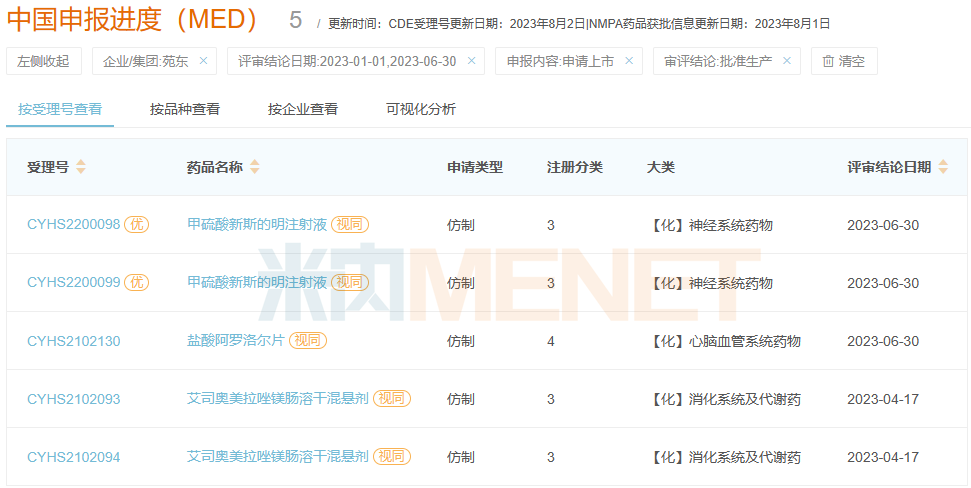Open 甲硫酸新斯的明注射液 in CYHS2200099 row
971x488 pixels.
[257, 283]
